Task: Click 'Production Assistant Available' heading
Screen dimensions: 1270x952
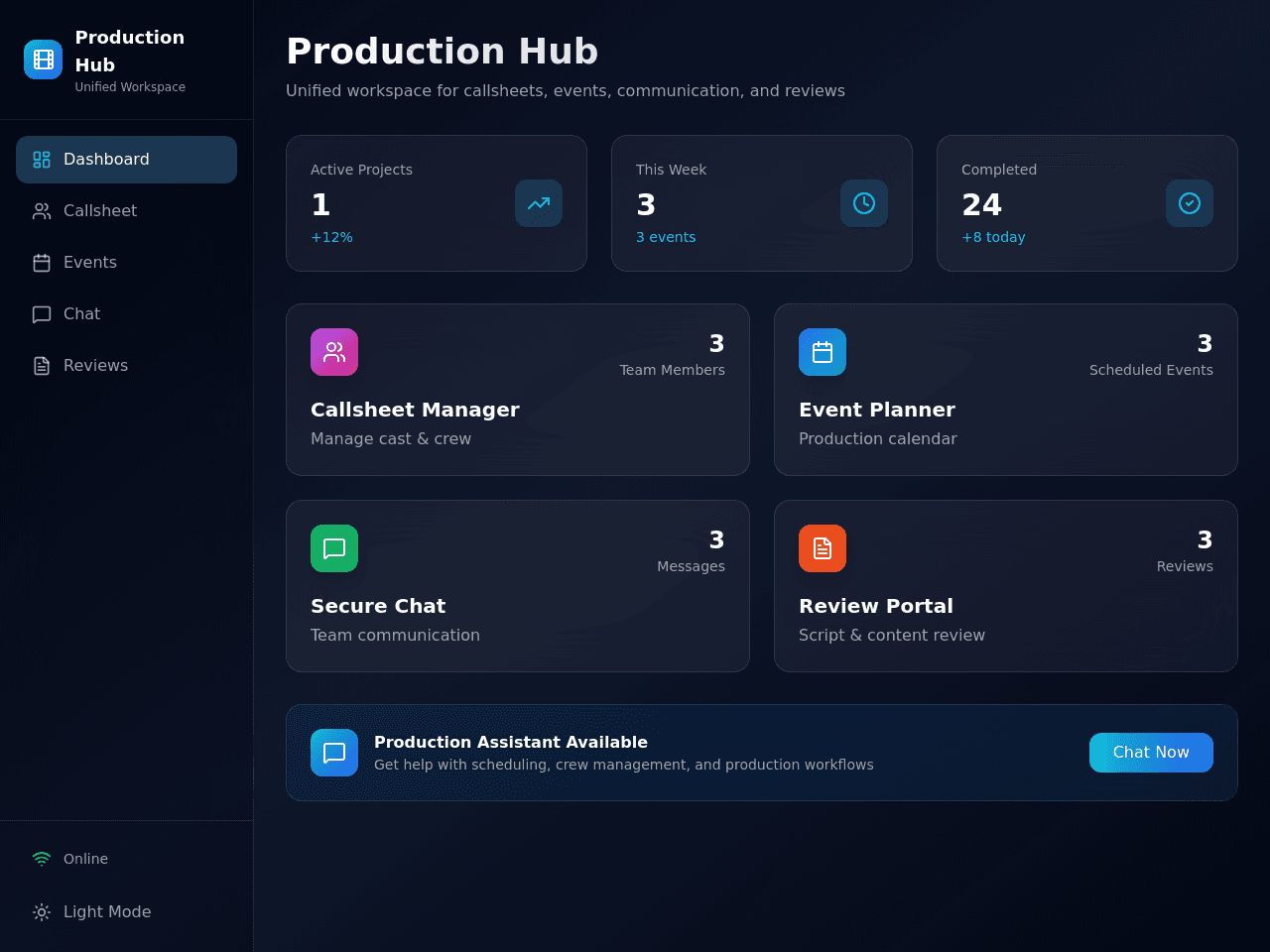Action: [511, 742]
